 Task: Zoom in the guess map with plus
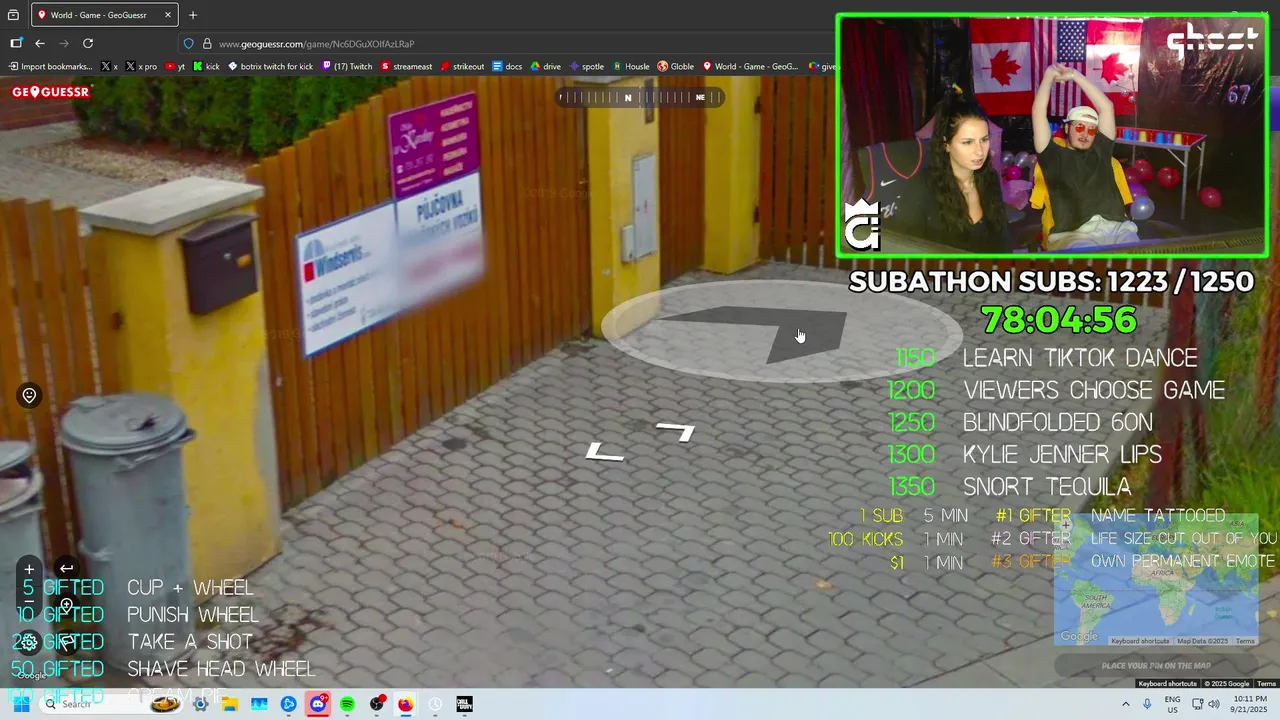coord(1066,524)
